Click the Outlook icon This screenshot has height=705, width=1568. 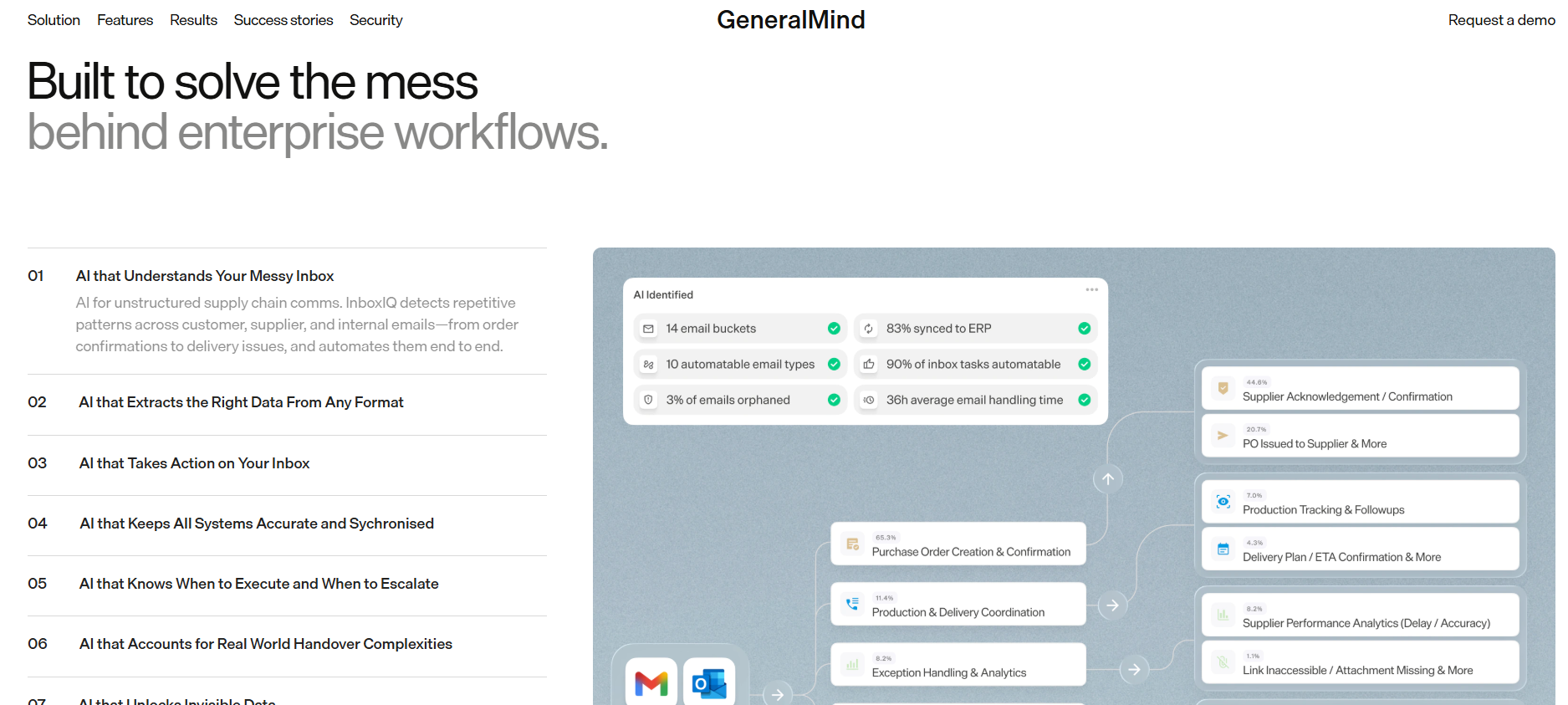coord(709,683)
